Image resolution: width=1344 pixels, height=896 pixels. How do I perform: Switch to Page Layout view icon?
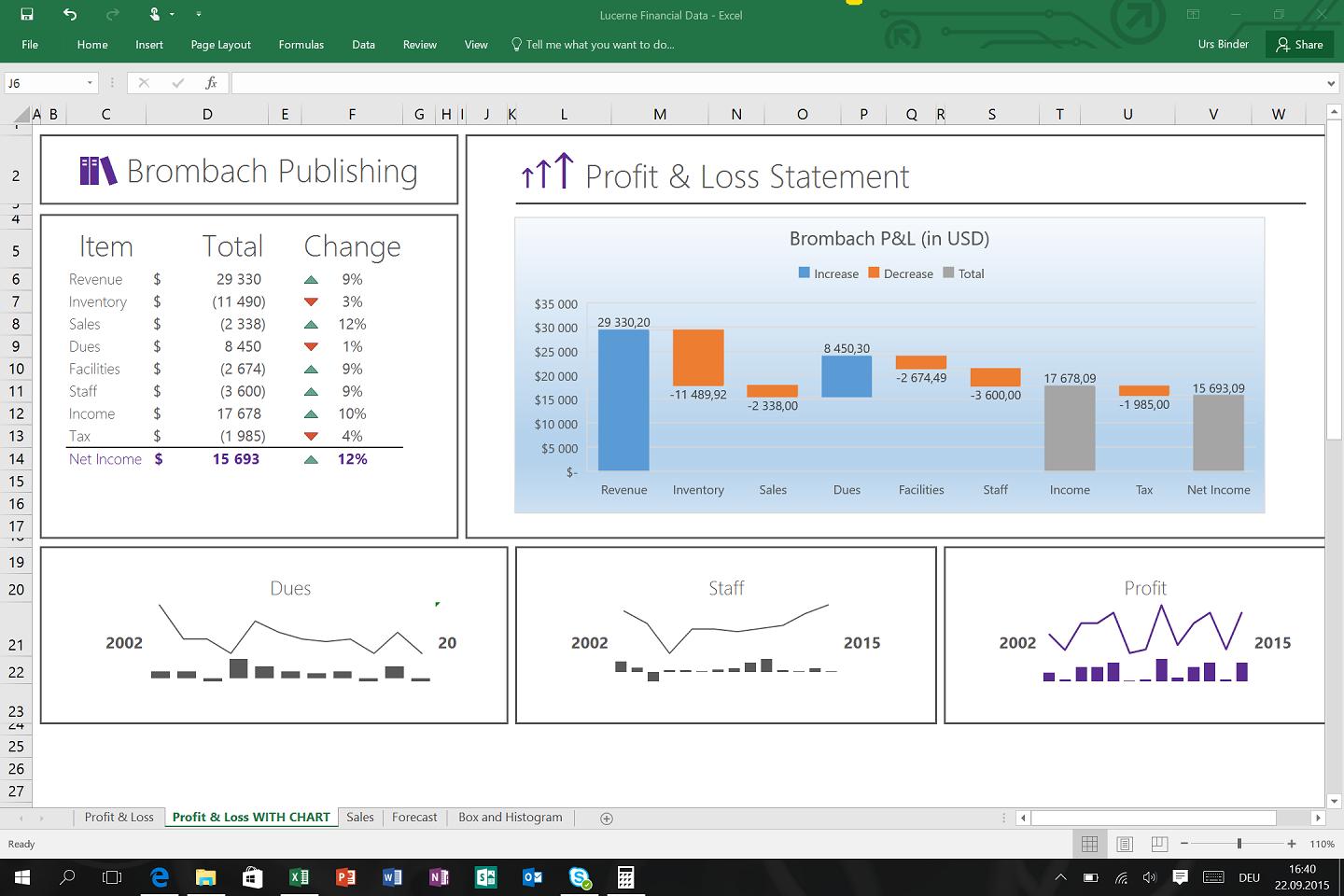[x=1125, y=844]
